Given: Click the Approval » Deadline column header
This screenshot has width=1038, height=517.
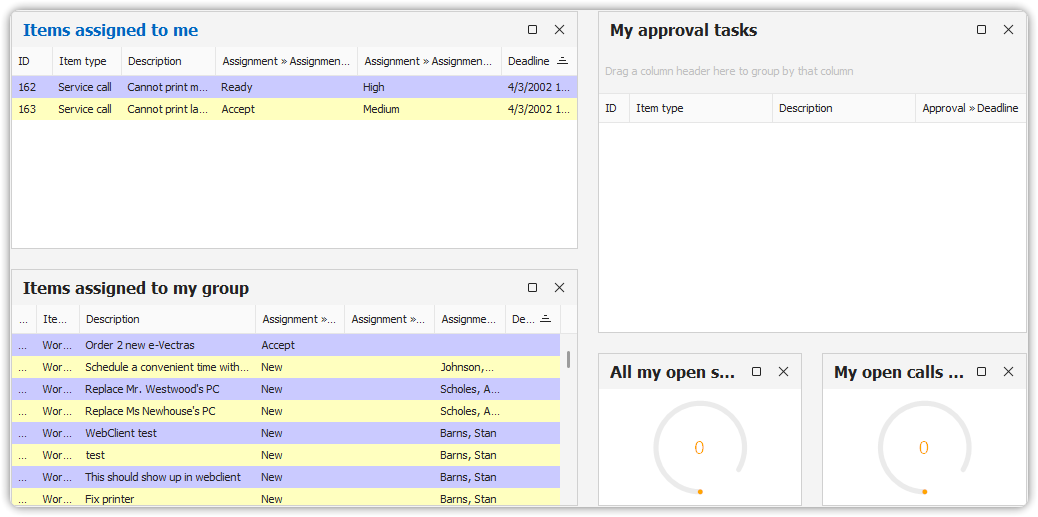Looking at the screenshot, I should coord(969,108).
